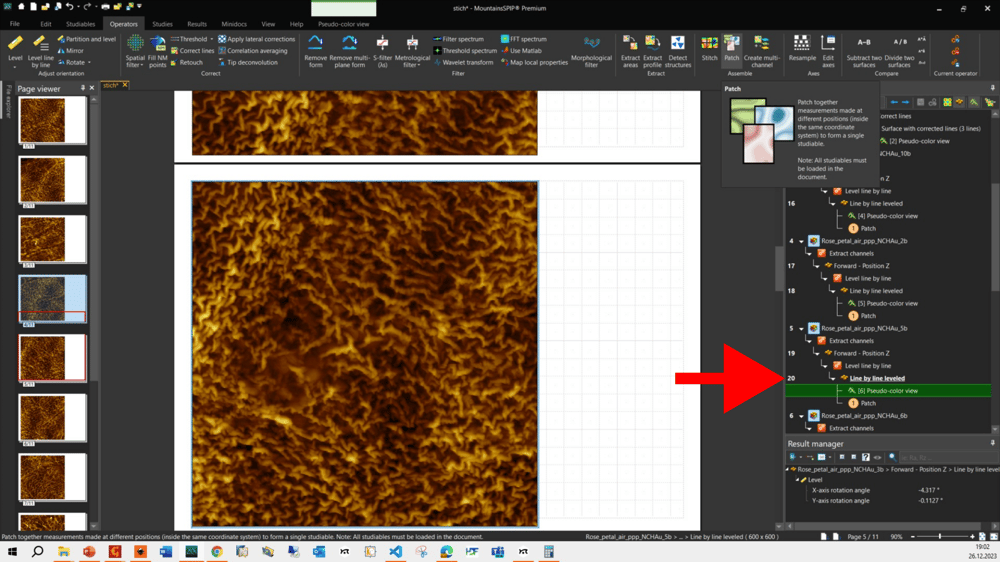Choose Threshold spectrum
This screenshot has height=562, width=1000.
(465, 50)
